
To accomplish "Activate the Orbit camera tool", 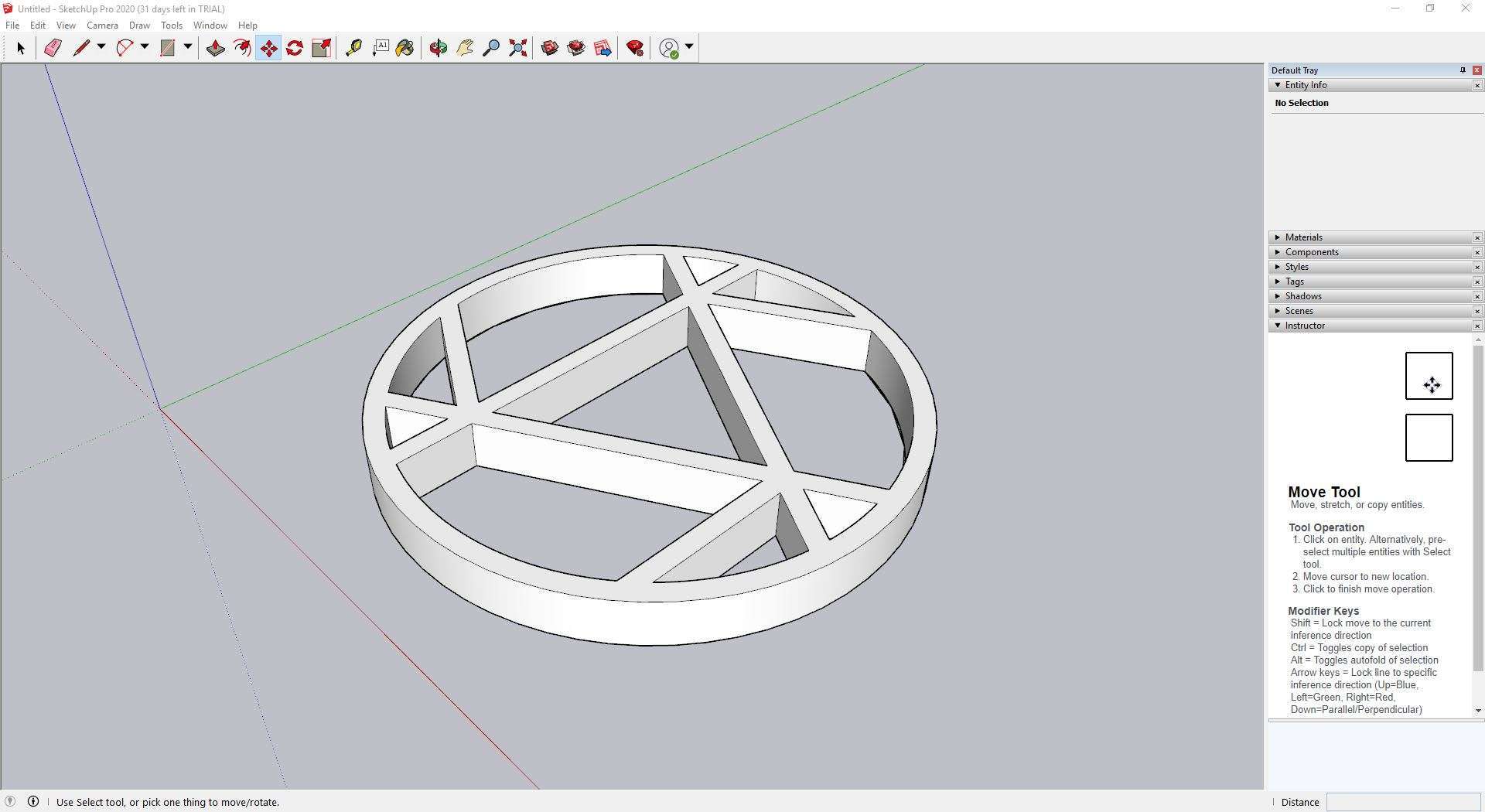I will 438,48.
